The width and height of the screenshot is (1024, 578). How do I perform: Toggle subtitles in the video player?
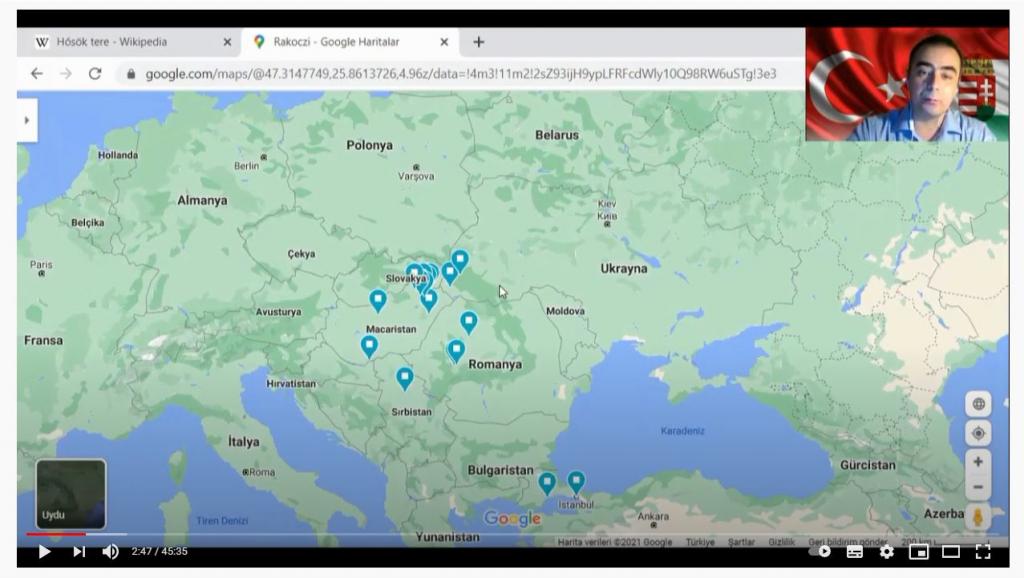[x=854, y=552]
